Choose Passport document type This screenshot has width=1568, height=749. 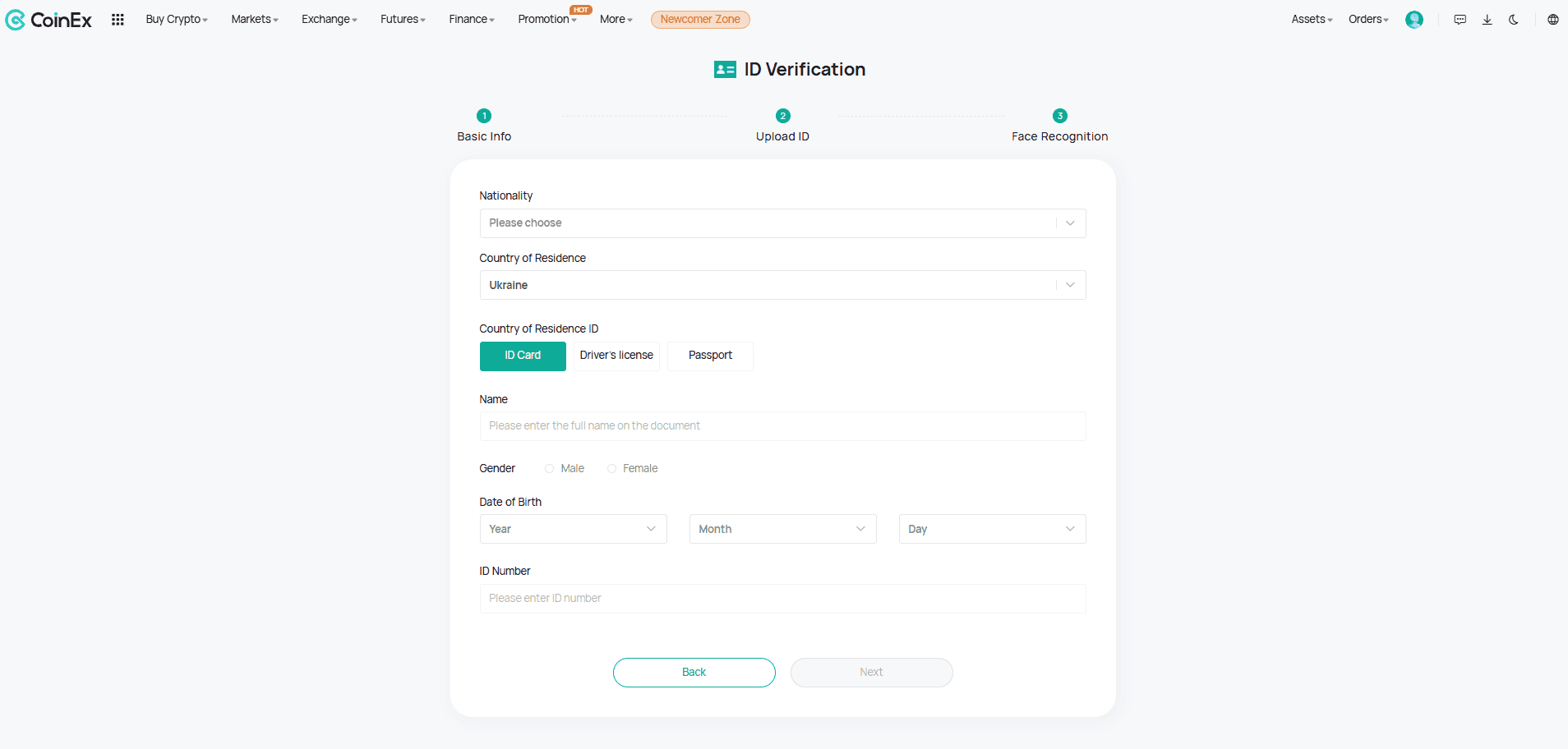[710, 356]
